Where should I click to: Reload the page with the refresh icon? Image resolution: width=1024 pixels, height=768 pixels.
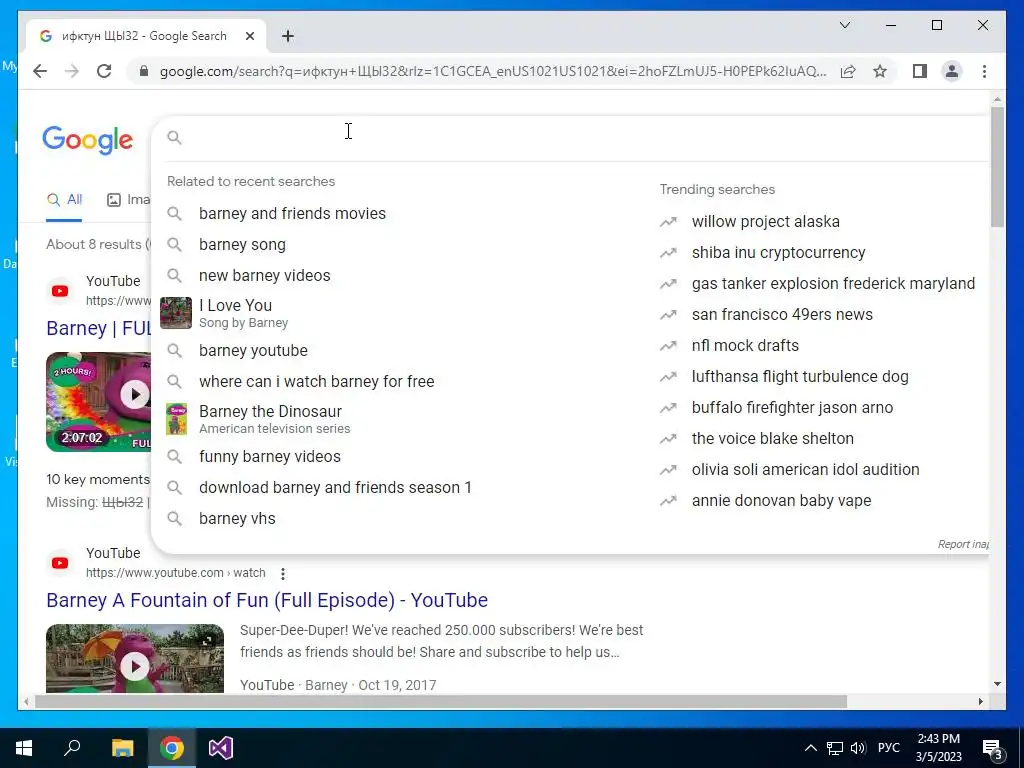click(104, 71)
